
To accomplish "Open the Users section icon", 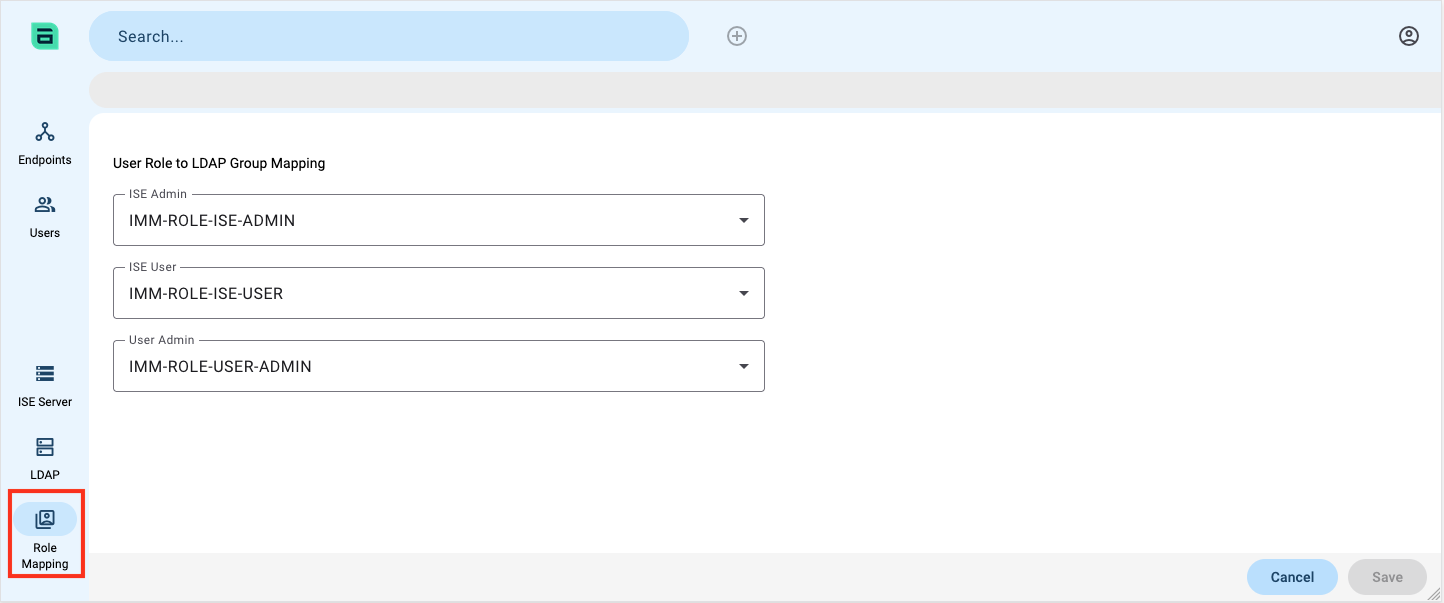I will (x=45, y=205).
